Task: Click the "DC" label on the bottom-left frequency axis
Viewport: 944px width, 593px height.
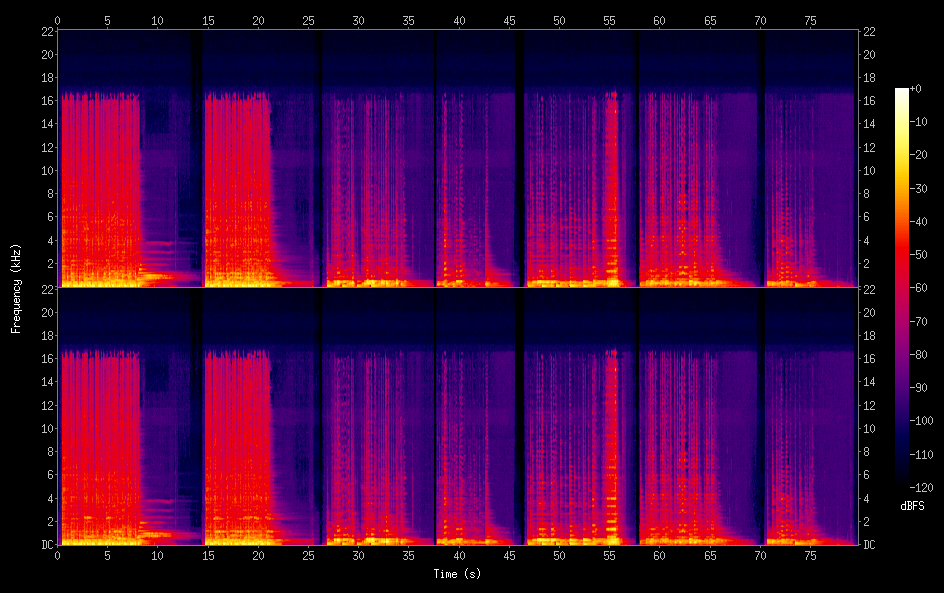Action: [45, 545]
